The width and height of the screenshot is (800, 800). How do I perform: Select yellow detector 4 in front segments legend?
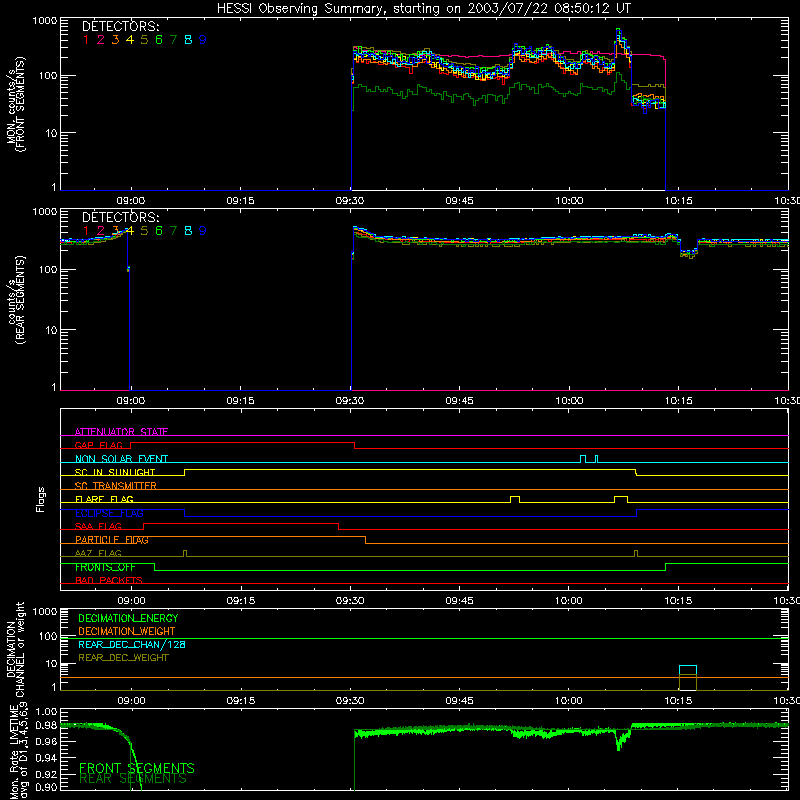[130, 40]
